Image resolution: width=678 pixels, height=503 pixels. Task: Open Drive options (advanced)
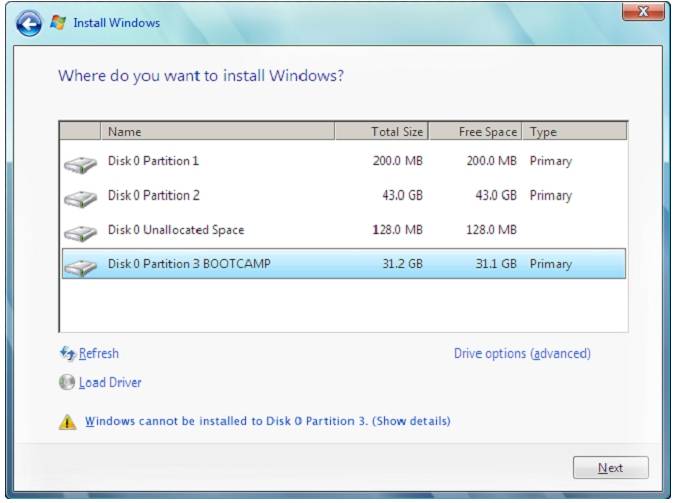coord(522,354)
